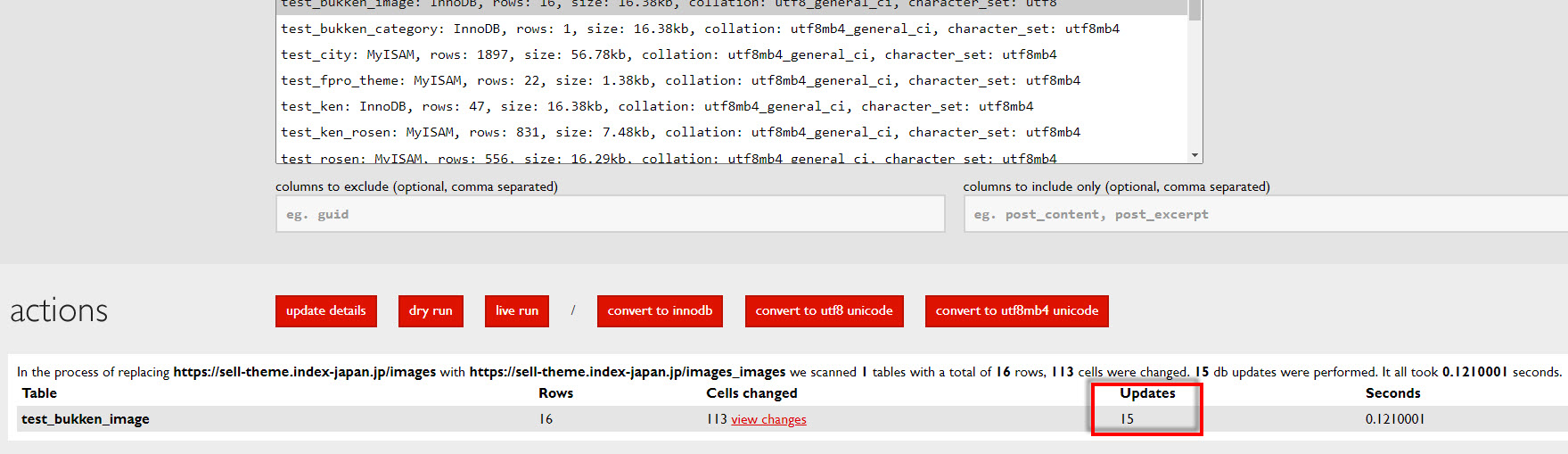
Task: Click the 'update details' button
Action: coord(325,311)
